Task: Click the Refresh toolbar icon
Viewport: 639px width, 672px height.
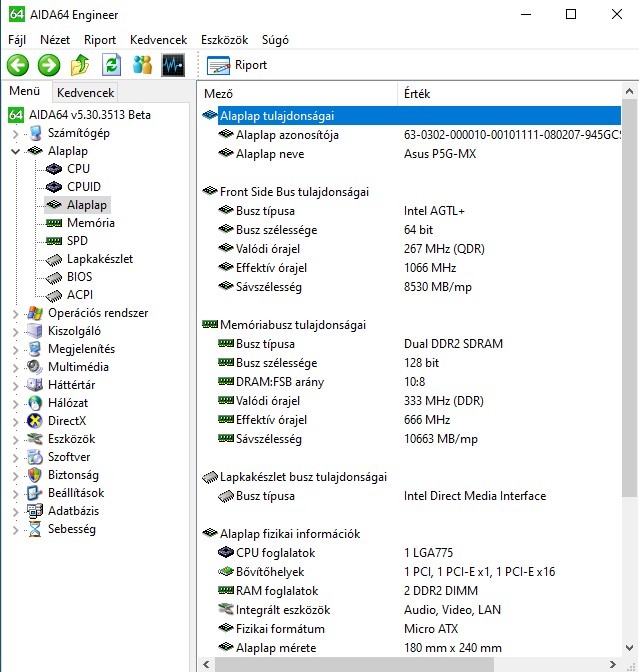Action: click(111, 65)
